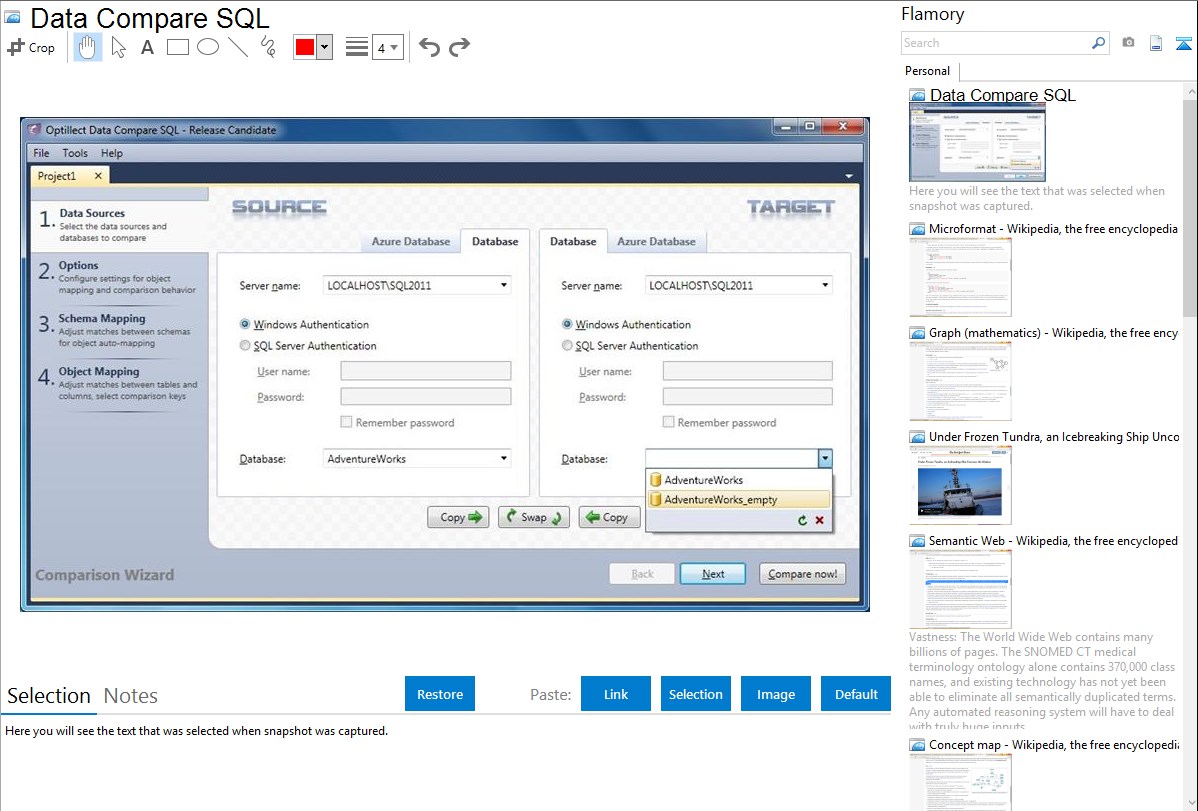Select the rectangle shape tool
This screenshot has width=1198, height=811.
pos(177,47)
